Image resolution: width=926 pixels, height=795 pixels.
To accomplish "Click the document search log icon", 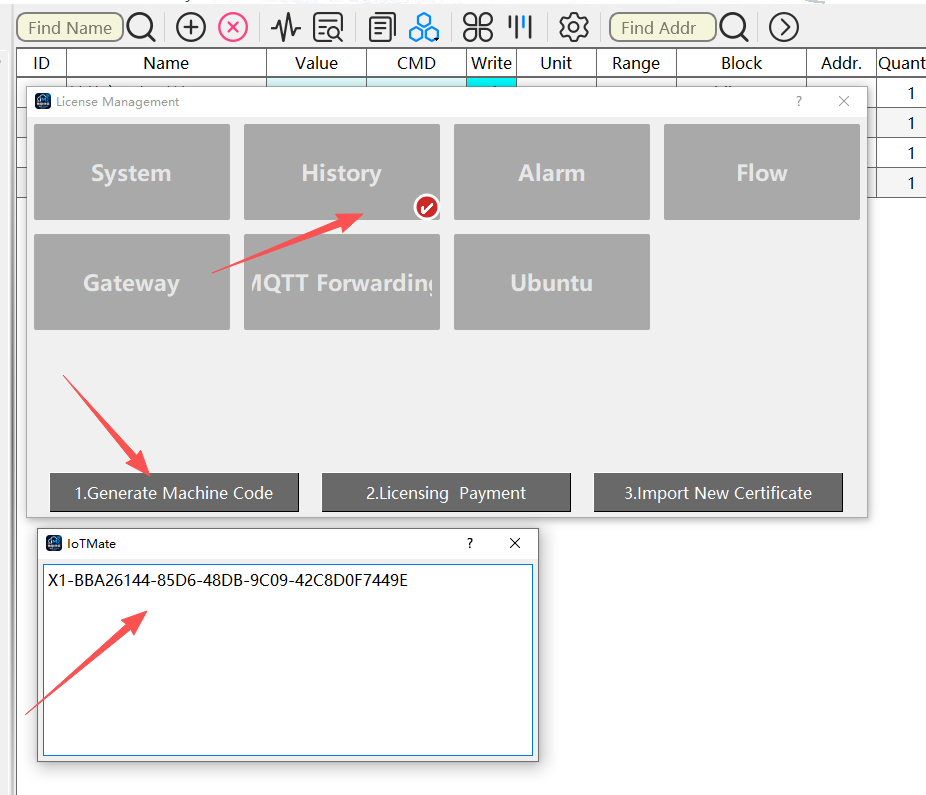I will pos(328,27).
